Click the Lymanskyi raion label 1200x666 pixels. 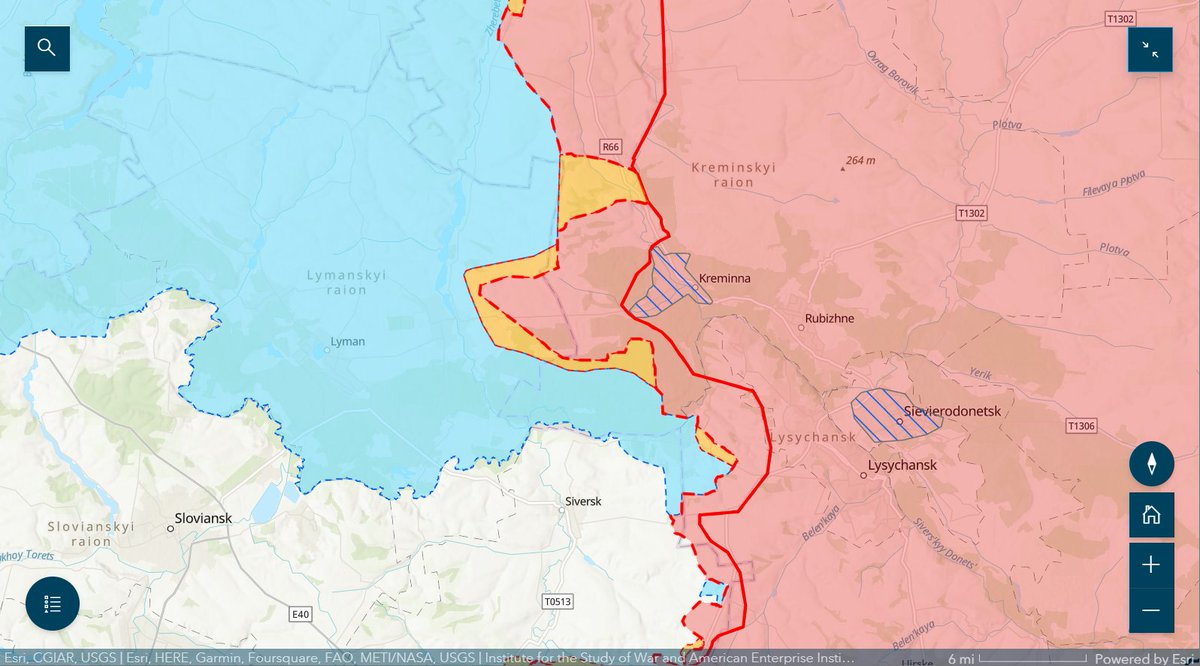pos(346,282)
